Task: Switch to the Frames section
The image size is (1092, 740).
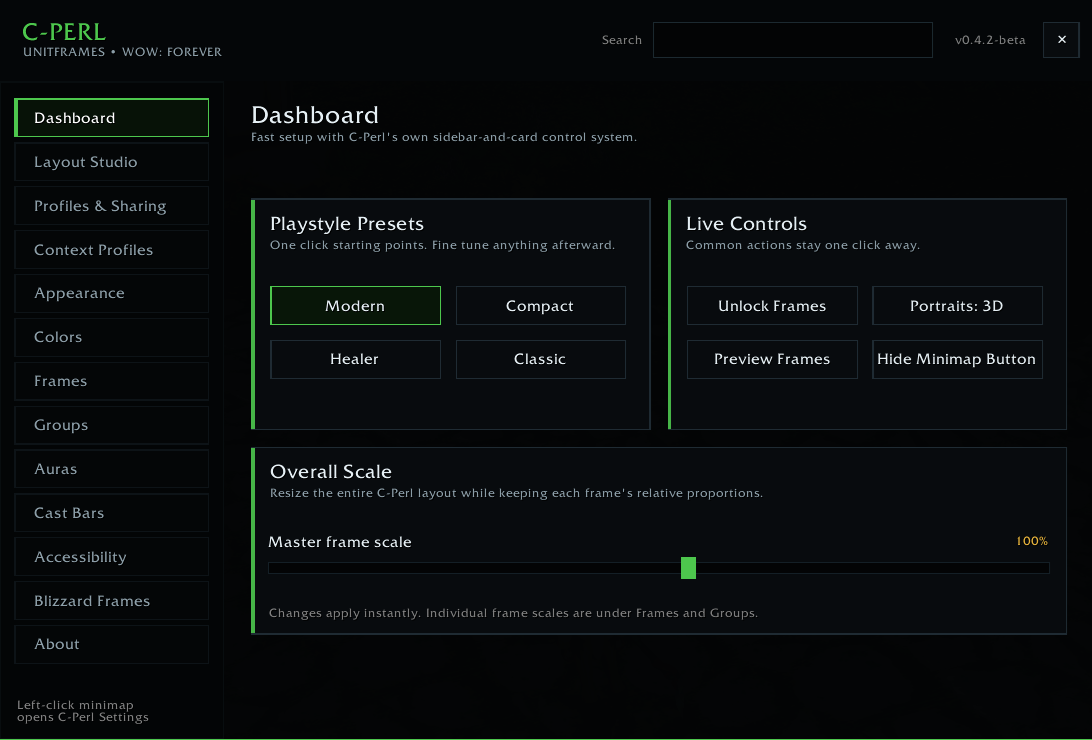Action: pyautogui.click(x=111, y=381)
